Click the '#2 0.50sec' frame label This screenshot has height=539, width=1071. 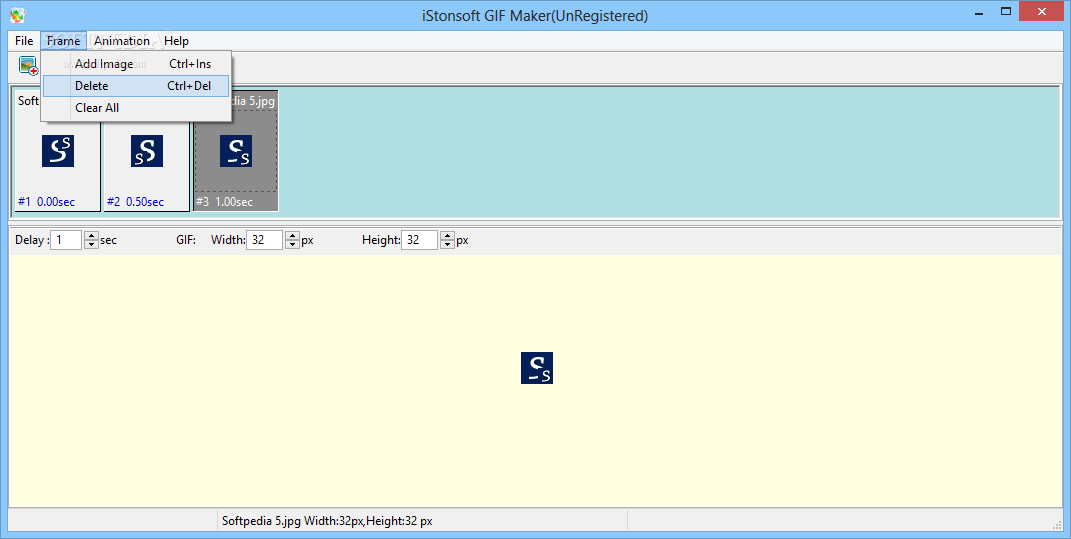(135, 202)
